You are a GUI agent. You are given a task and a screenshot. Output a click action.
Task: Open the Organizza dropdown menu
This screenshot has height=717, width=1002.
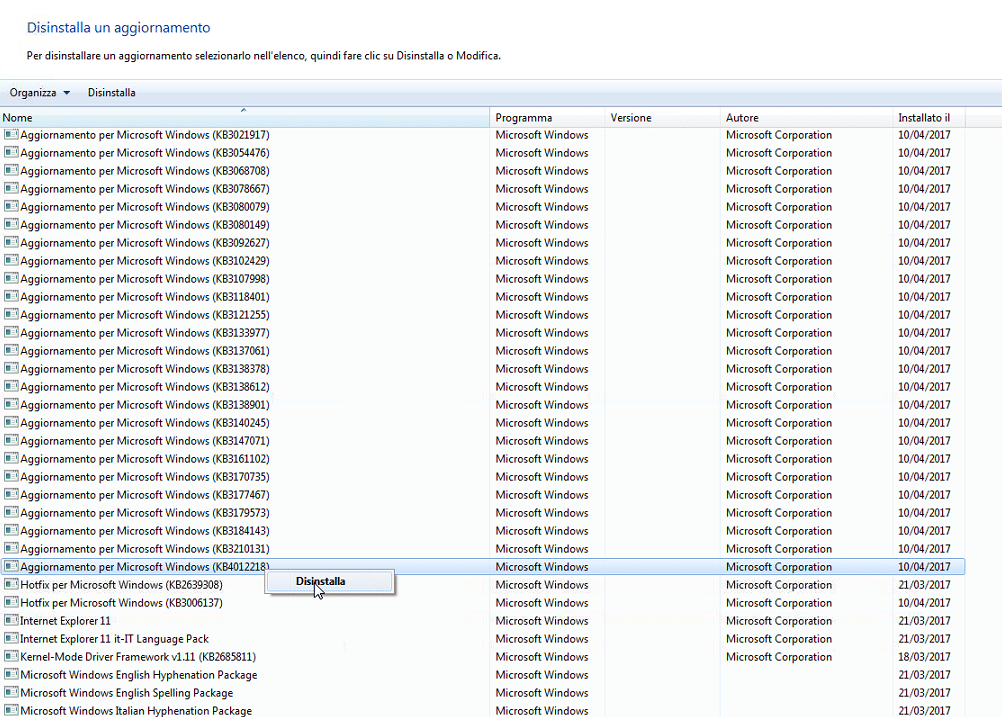[40, 93]
